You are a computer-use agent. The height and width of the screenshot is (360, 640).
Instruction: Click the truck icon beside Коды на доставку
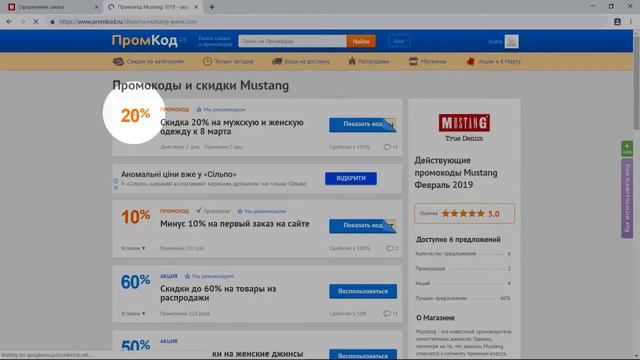pyautogui.click(x=277, y=61)
